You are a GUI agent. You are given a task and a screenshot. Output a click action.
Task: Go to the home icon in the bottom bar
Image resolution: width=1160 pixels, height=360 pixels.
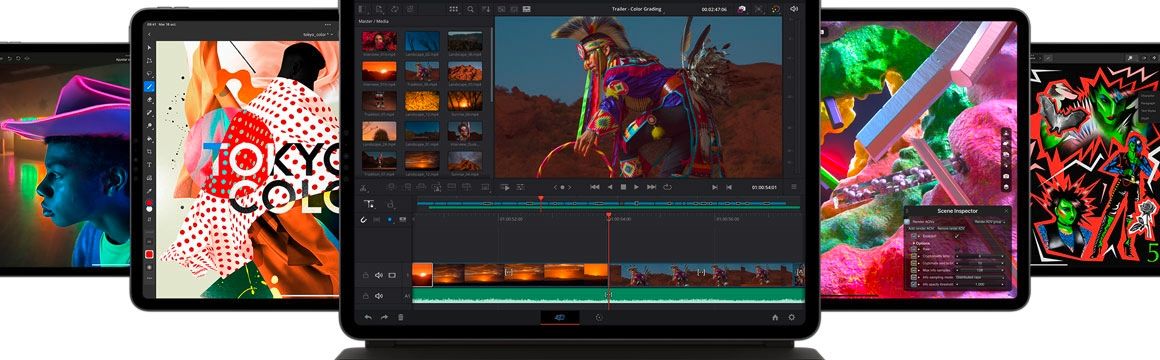point(775,317)
